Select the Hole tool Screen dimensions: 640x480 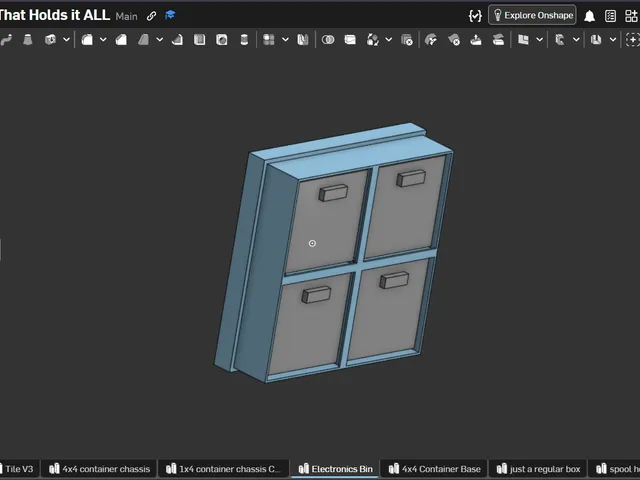click(222, 40)
